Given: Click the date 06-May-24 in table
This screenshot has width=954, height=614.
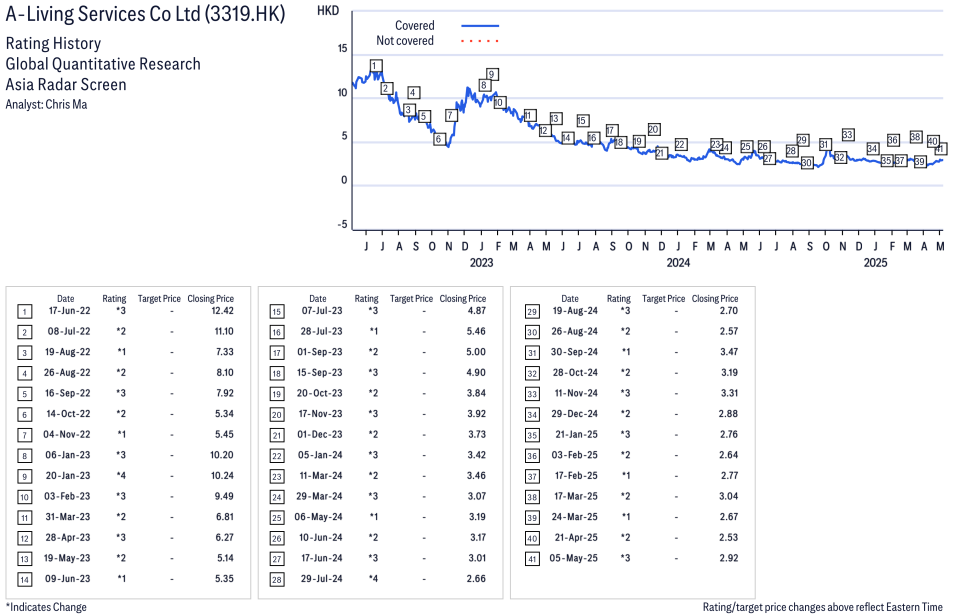Looking at the screenshot, I should tap(318, 517).
